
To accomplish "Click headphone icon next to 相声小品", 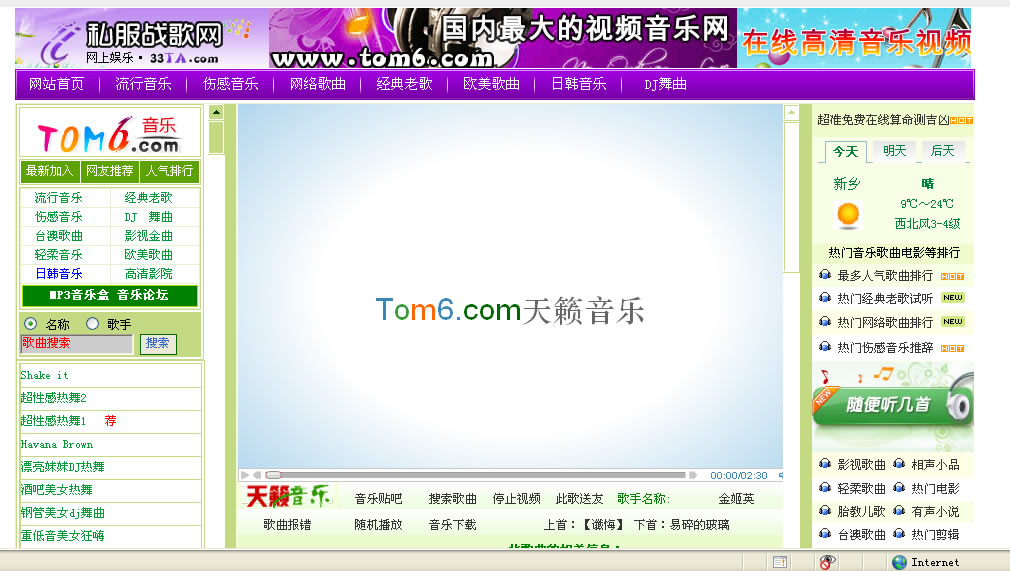I will coord(899,464).
